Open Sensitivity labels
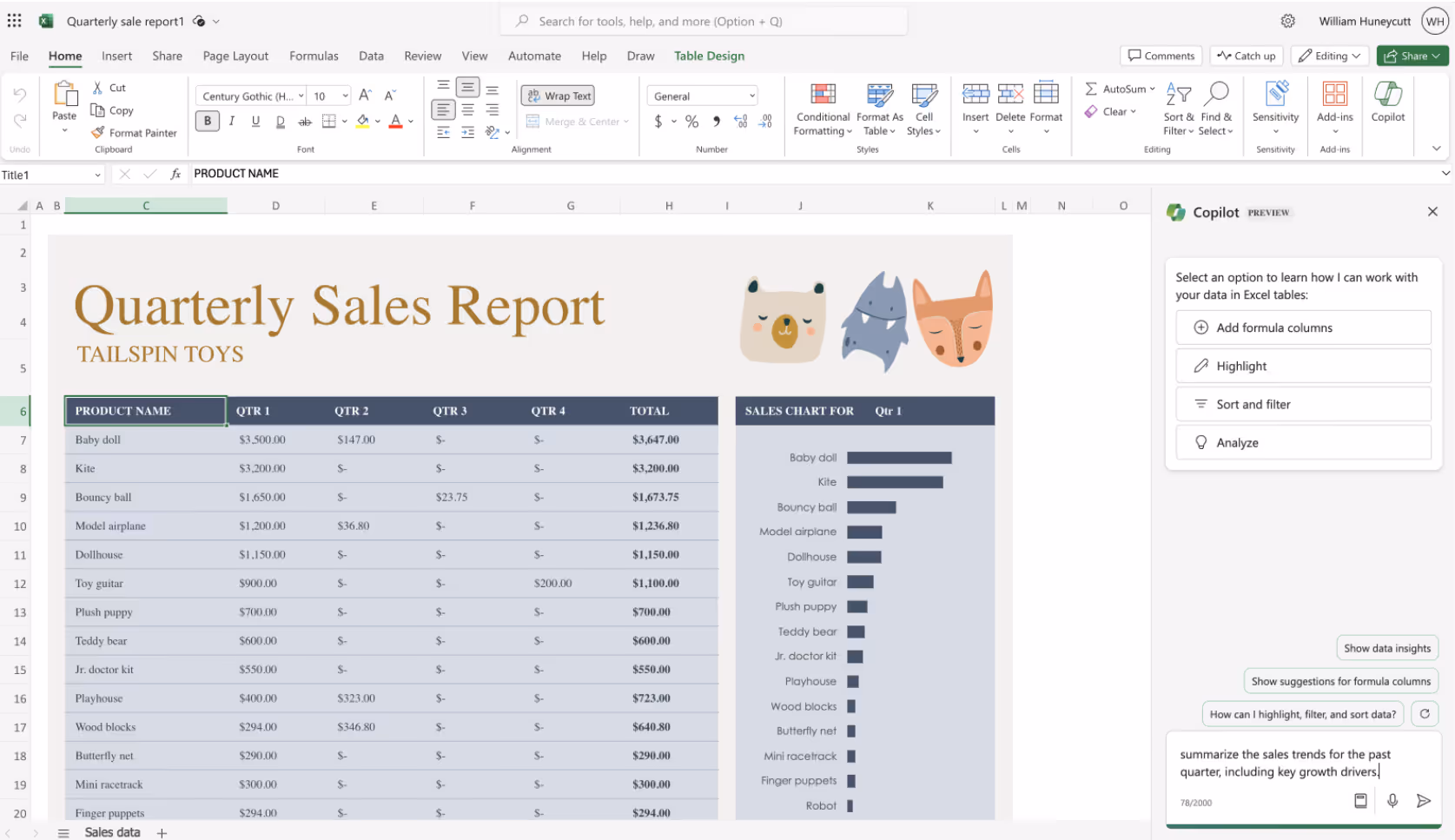The image size is (1455, 840). click(1275, 109)
